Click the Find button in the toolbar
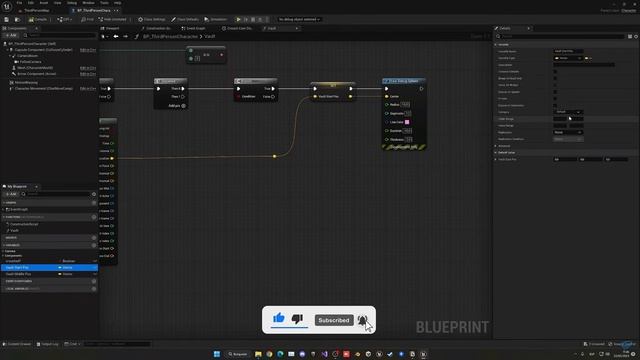This screenshot has width=640, height=360. tap(87, 19)
